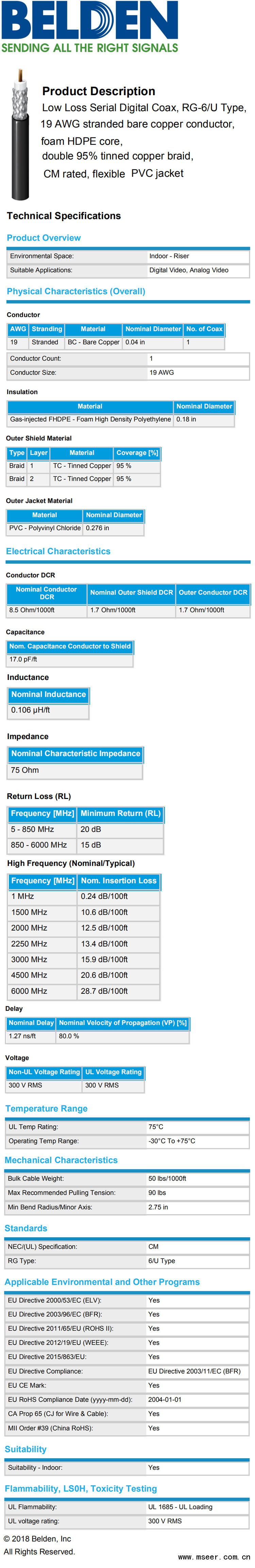Click Applicable Environmental and Other Programs heading
The image size is (255, 1568).
[x=102, y=1282]
